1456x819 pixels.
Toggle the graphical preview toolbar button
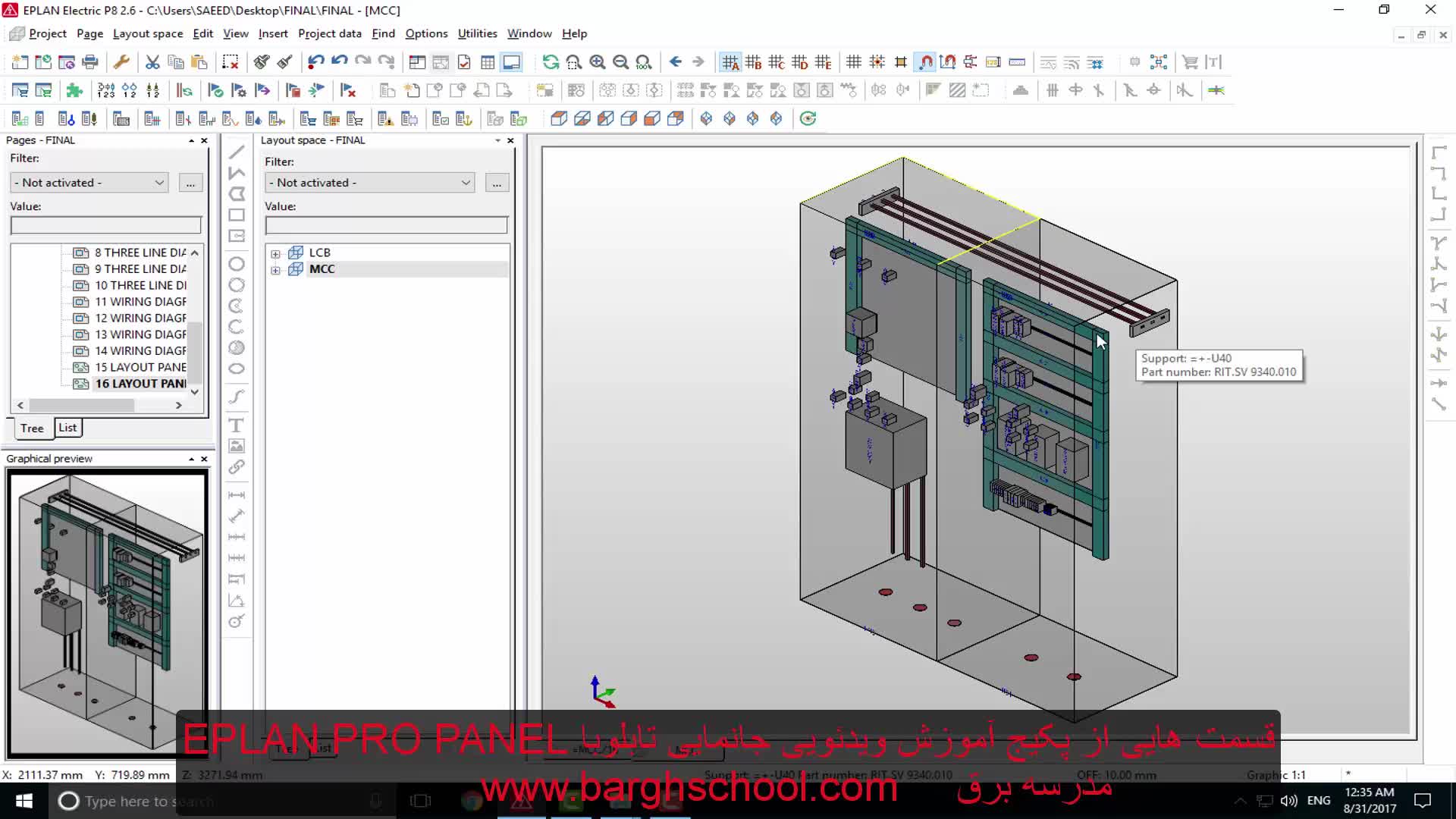(512, 62)
